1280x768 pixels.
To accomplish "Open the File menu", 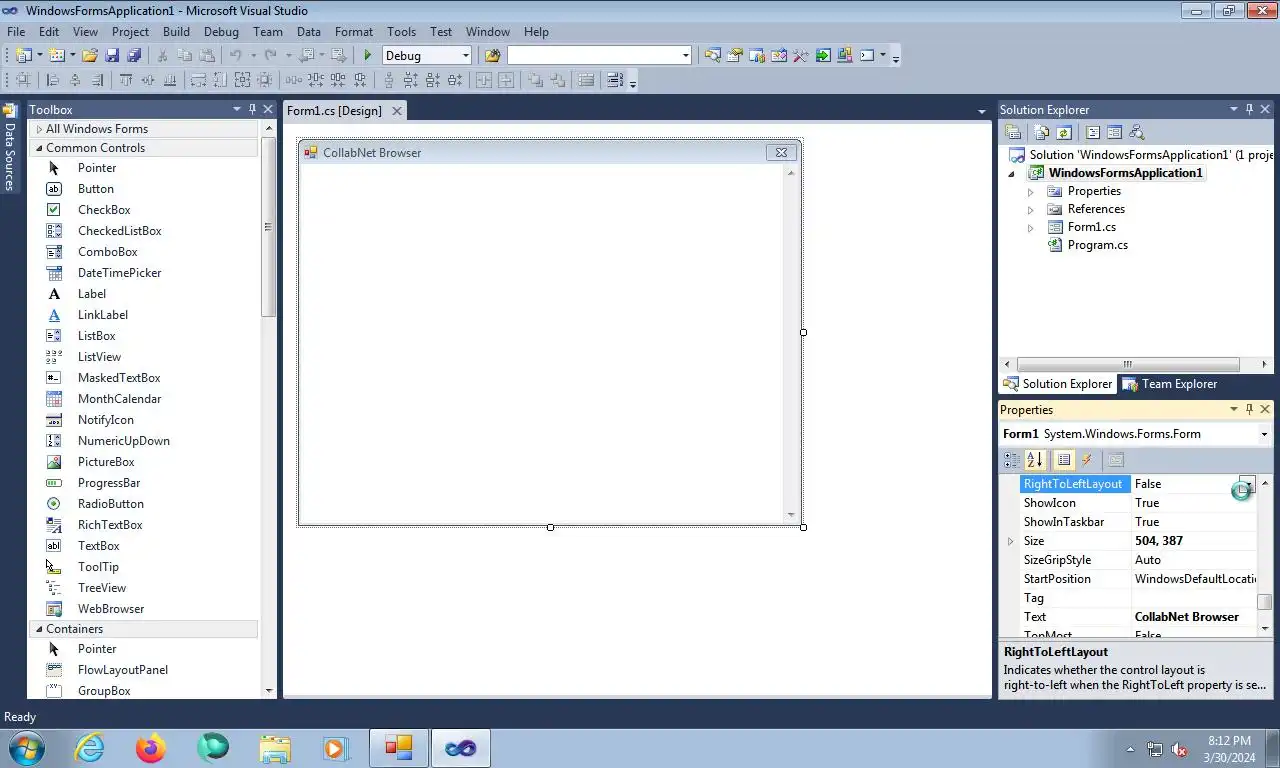I will 16,32.
